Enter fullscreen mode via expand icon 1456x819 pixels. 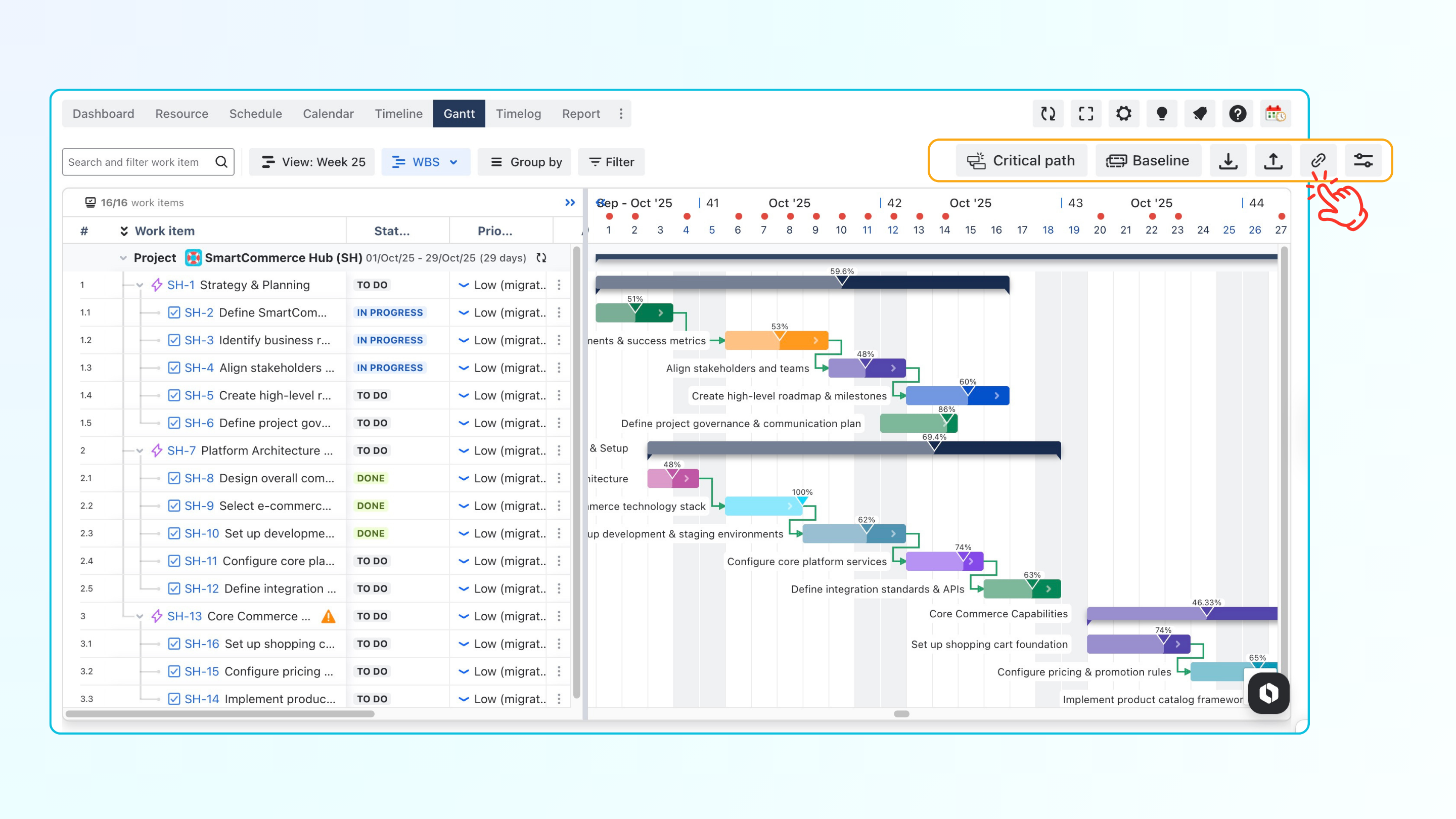coord(1086,114)
